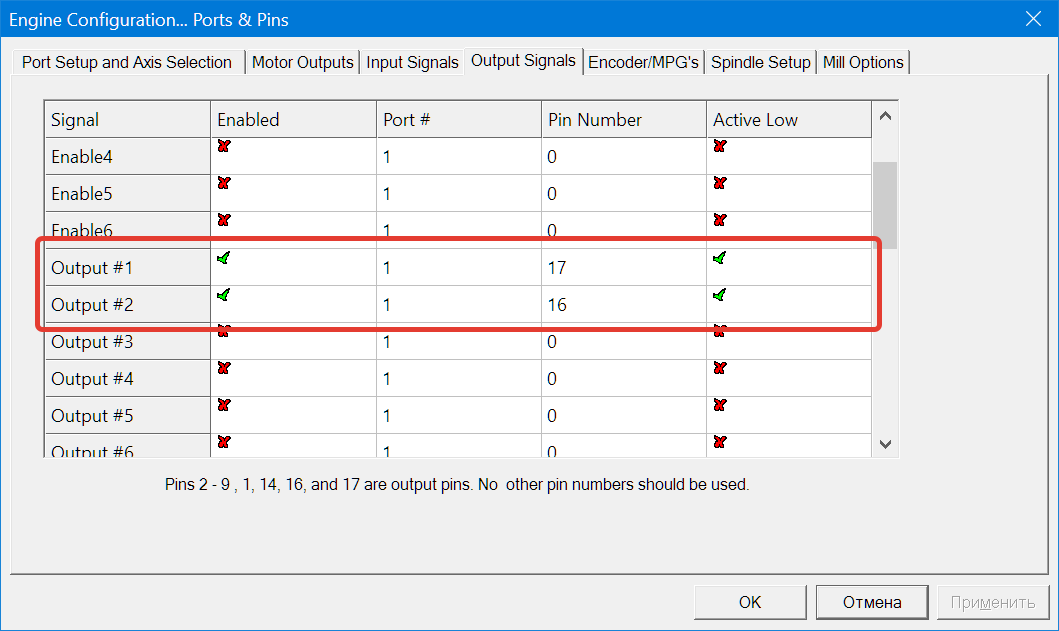Click the red X Enabled for Output #4
1059x631 pixels.
tap(223, 369)
